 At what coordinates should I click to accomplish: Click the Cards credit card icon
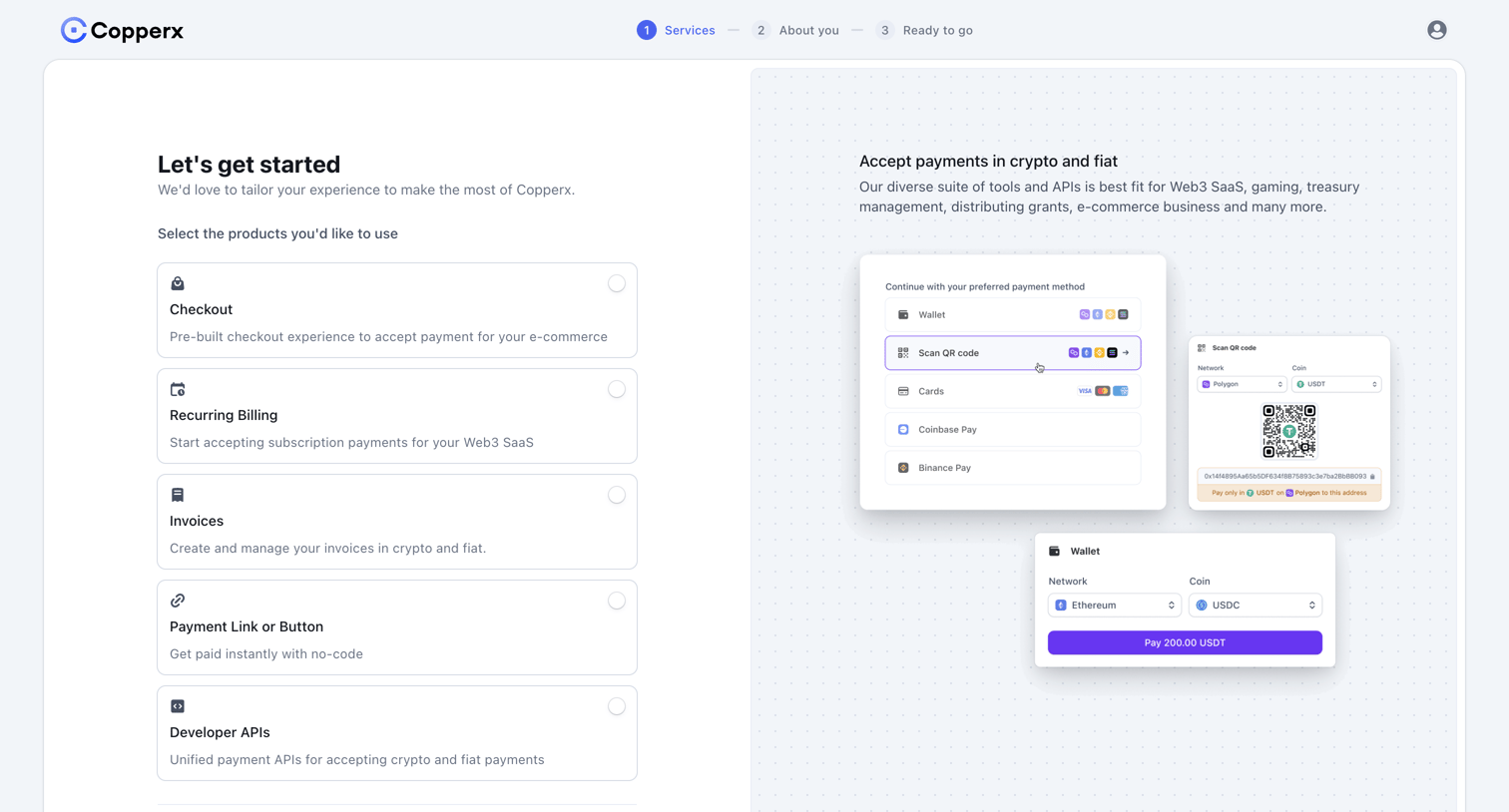pyautogui.click(x=903, y=391)
